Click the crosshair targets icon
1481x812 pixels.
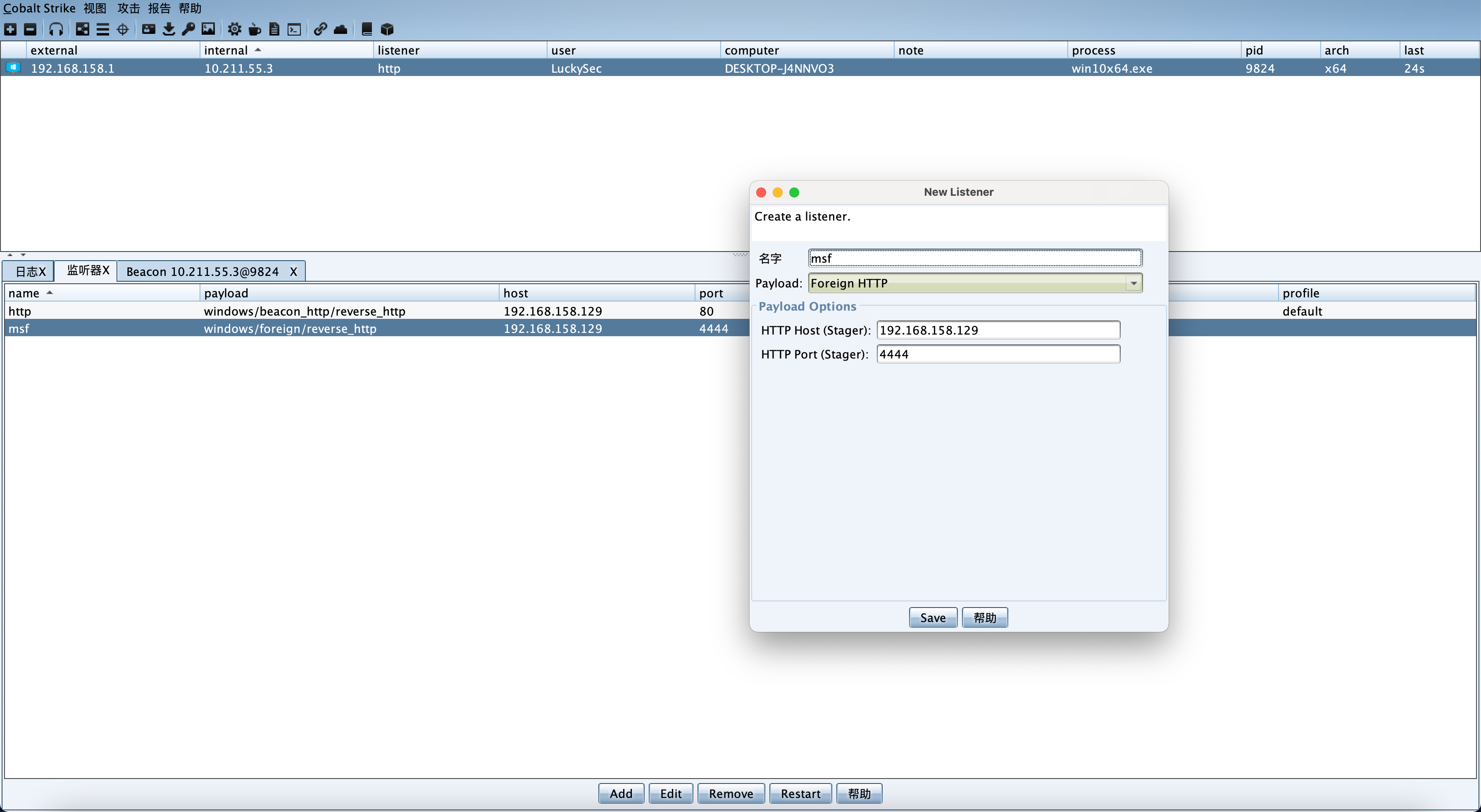[122, 29]
